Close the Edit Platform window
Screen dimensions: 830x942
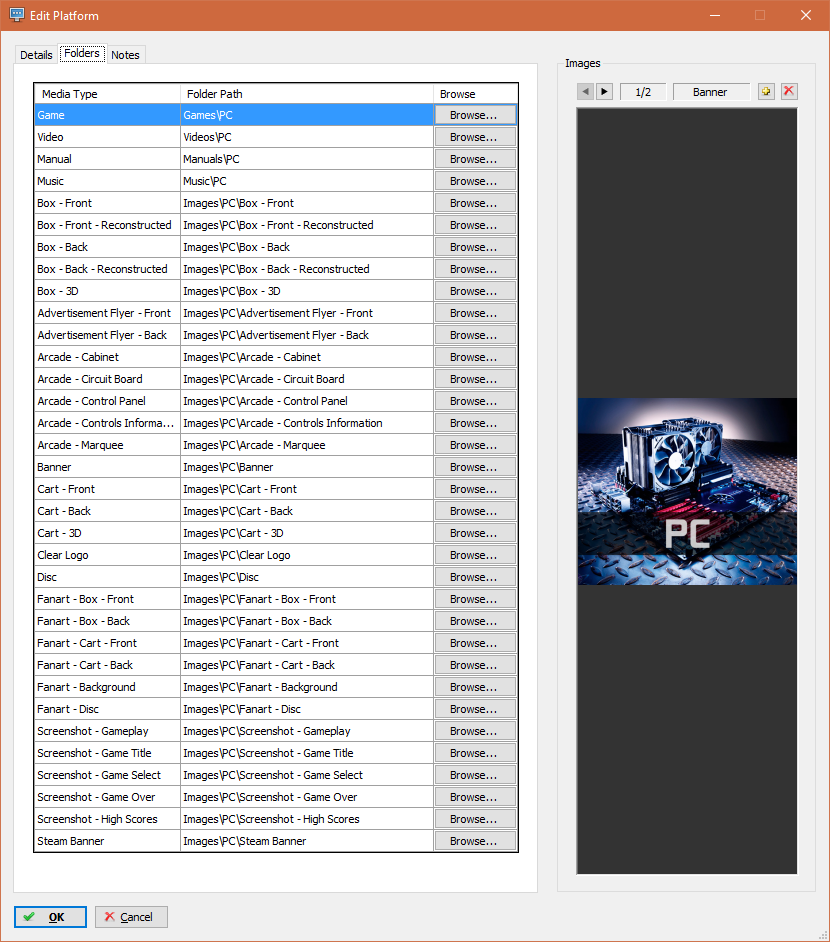pos(806,15)
